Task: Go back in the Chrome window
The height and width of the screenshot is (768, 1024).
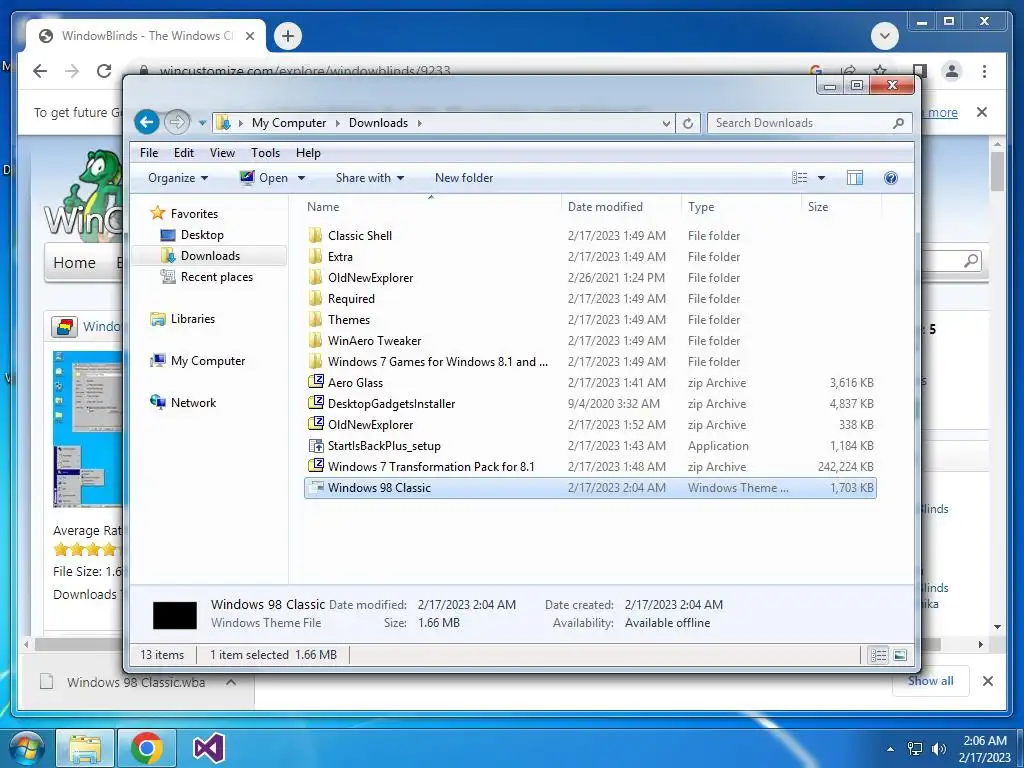Action: coord(40,71)
